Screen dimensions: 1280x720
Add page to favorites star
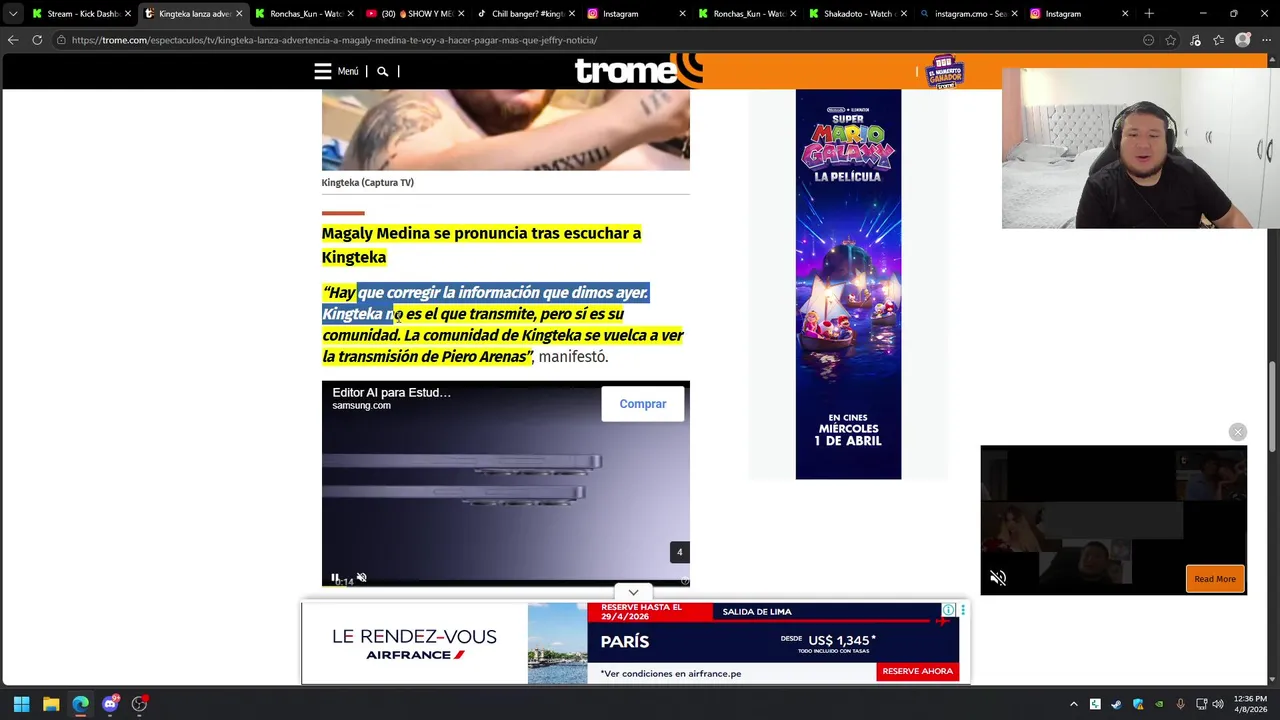point(1171,40)
